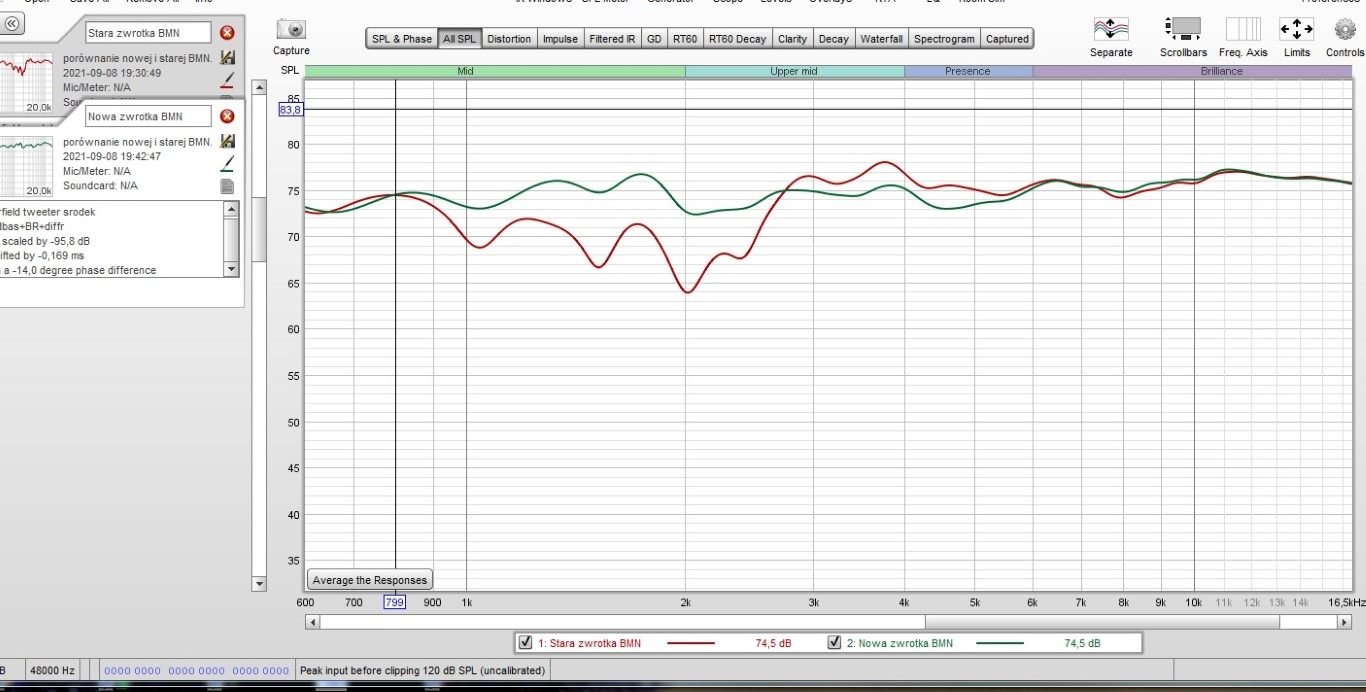Collapse the measurements panel with double-arrow button
1366x692 pixels.
(14, 24)
